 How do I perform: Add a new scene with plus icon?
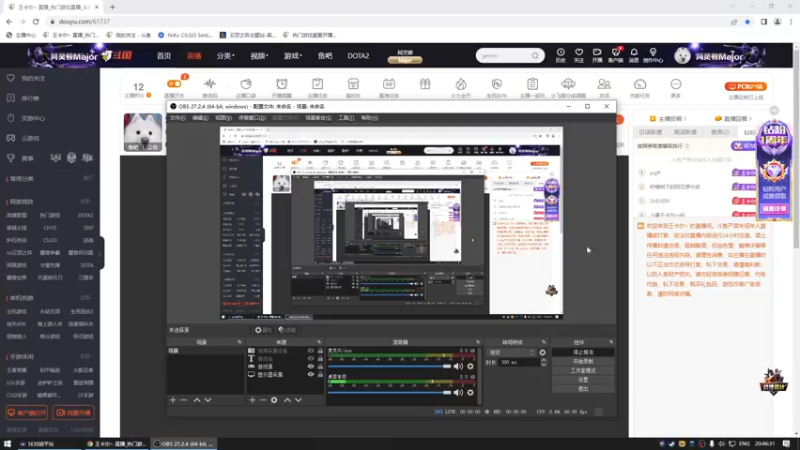(173, 401)
